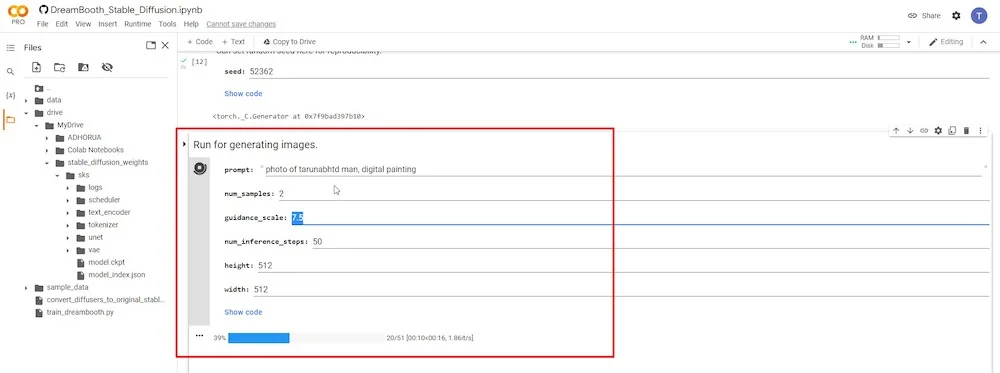
Task: Click the seed input field
Action: [x=619, y=72]
